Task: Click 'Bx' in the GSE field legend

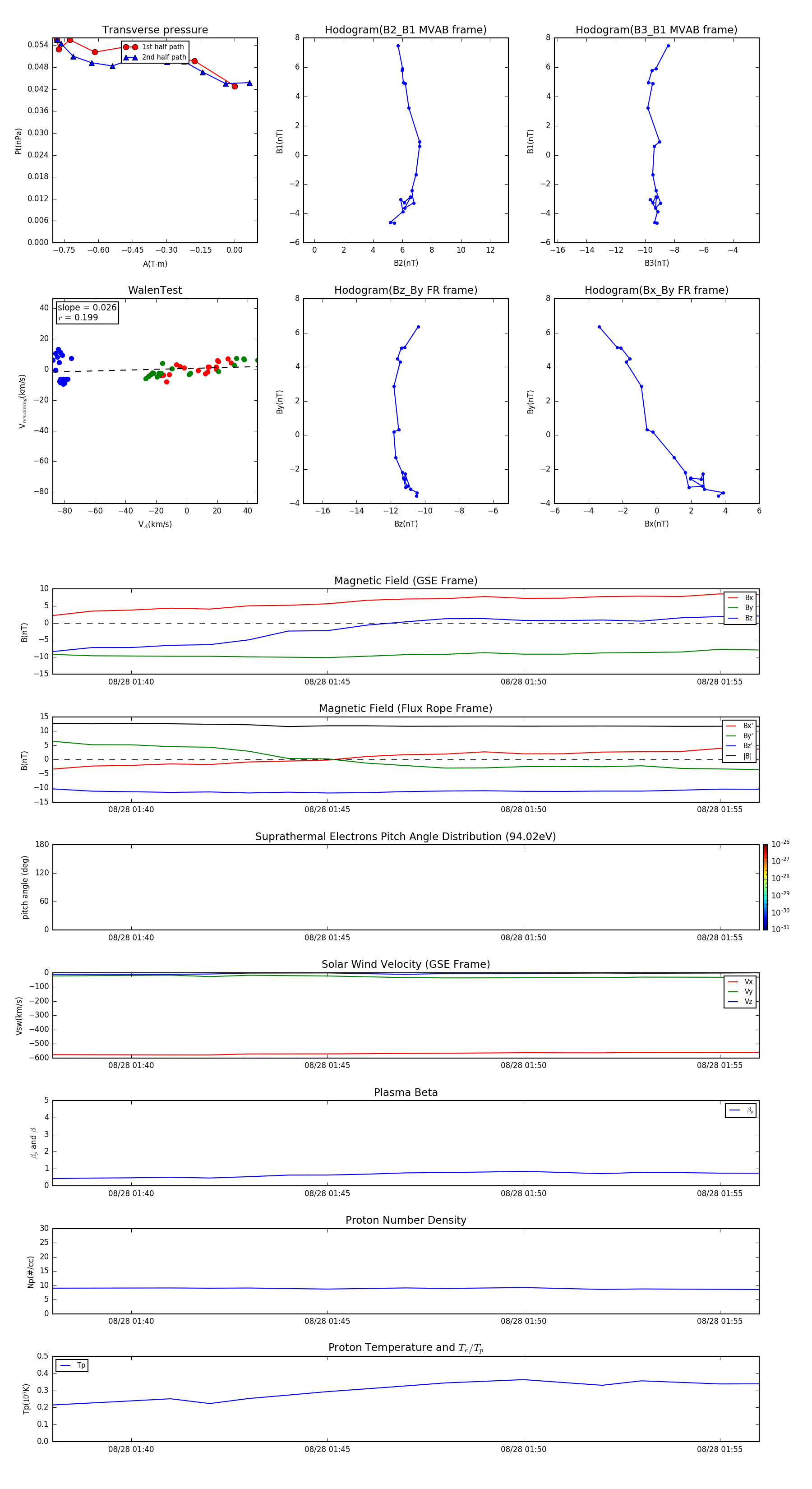Action: point(748,598)
